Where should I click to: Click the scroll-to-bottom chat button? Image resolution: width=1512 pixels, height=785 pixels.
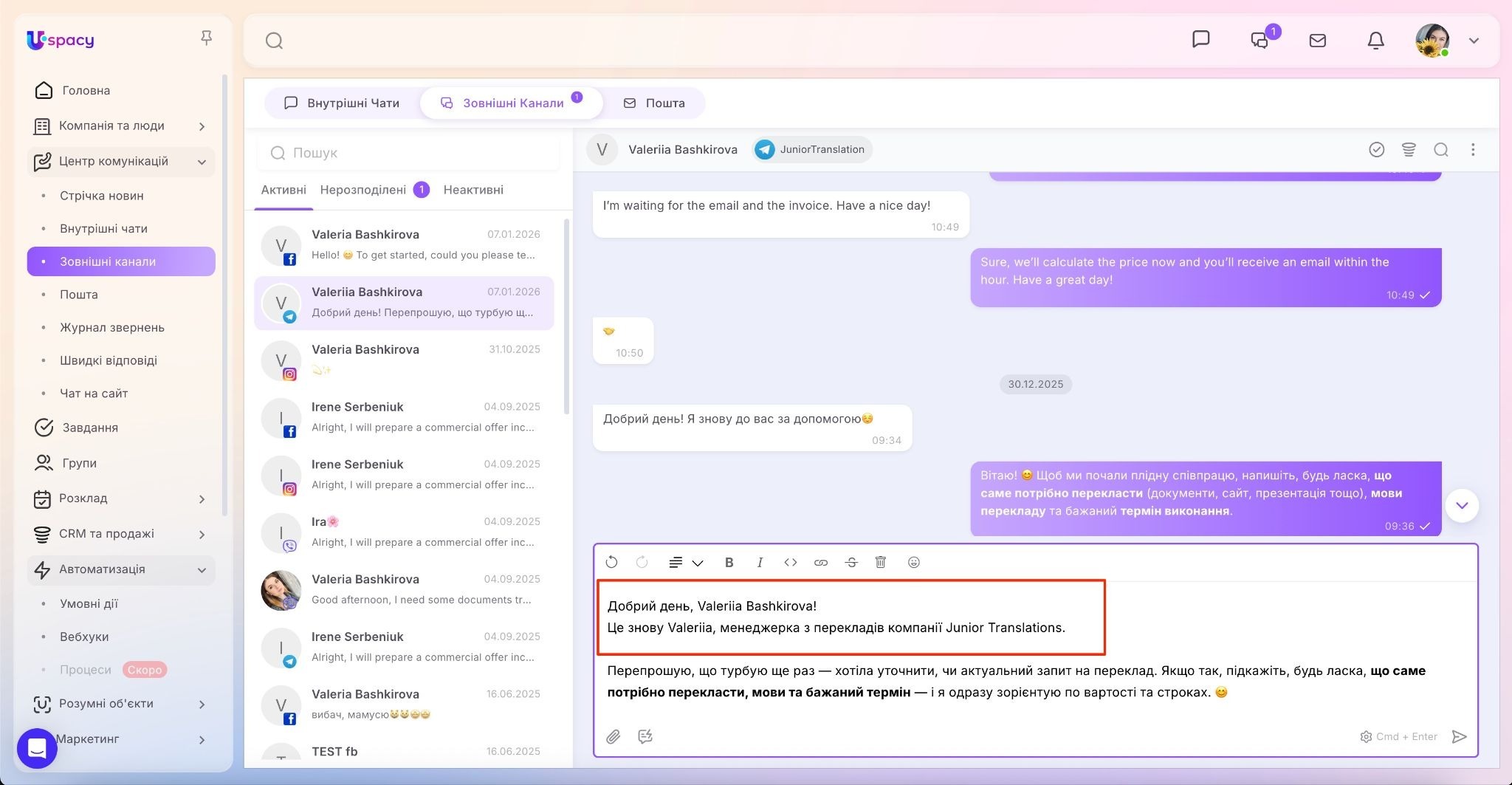pyautogui.click(x=1461, y=506)
